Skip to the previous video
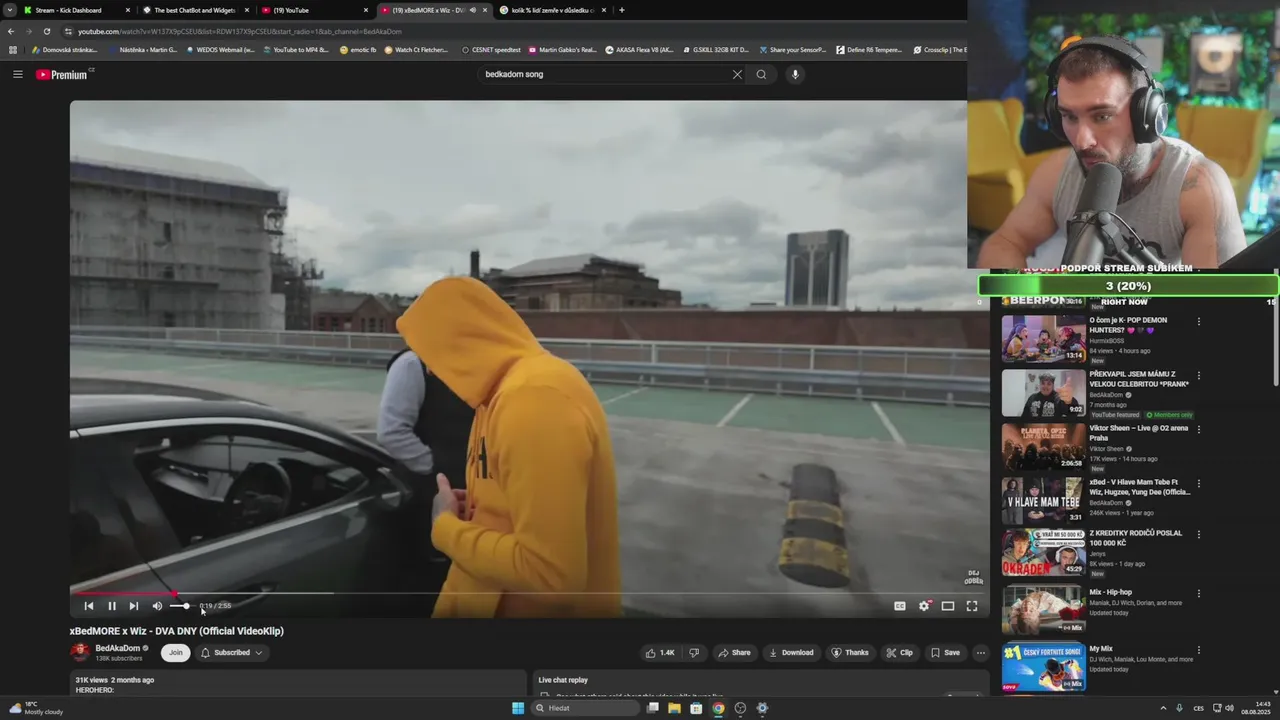The height and width of the screenshot is (720, 1280). (x=89, y=606)
